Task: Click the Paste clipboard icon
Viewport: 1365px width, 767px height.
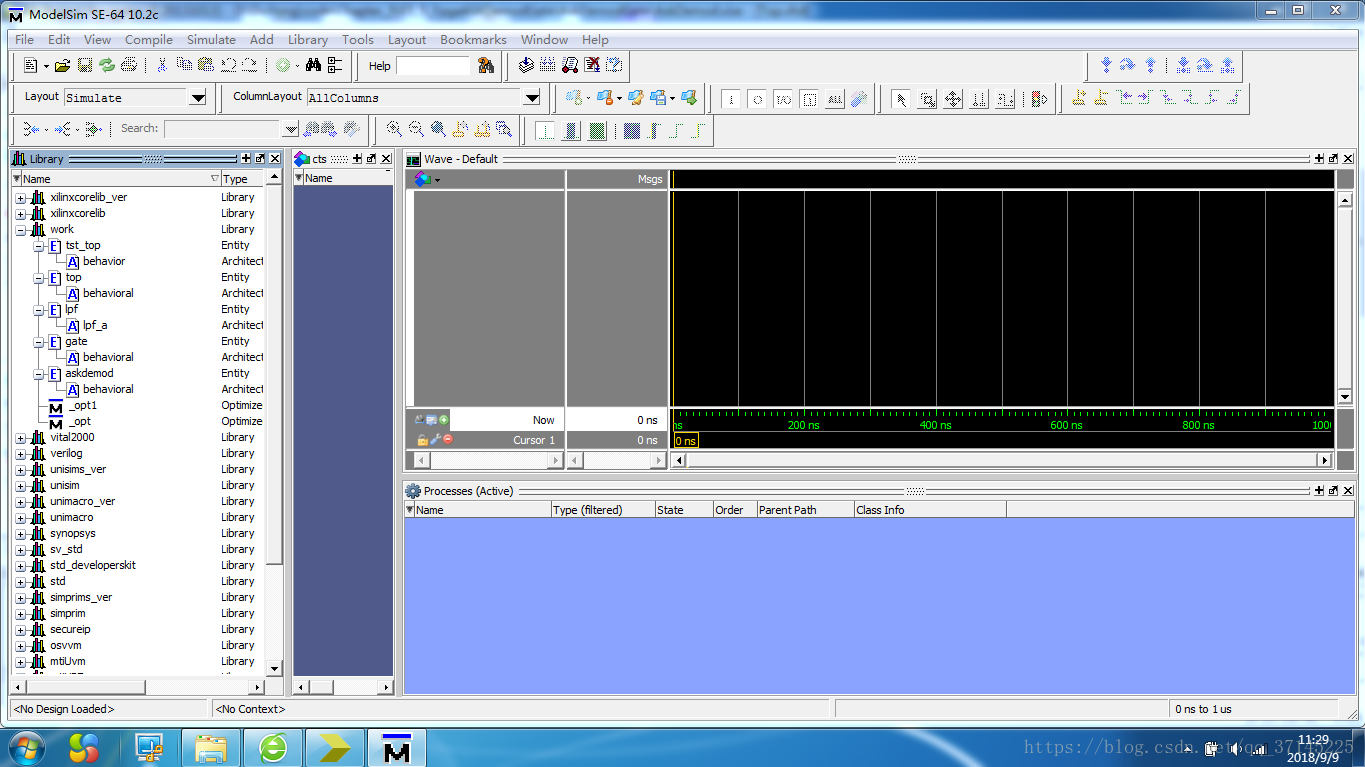Action: click(206, 65)
